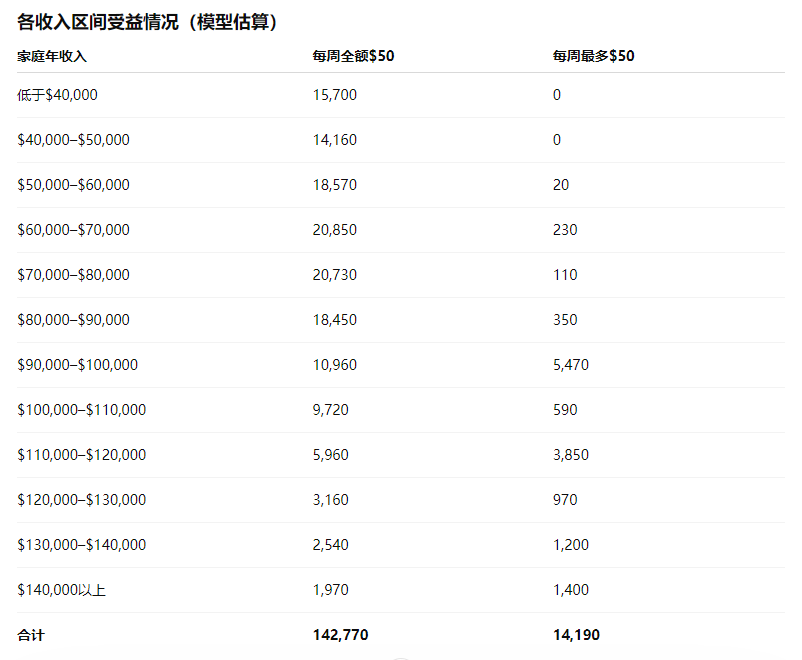Screen dimensions: 802x660
Task: Select the 3,850 value
Action: coord(570,455)
